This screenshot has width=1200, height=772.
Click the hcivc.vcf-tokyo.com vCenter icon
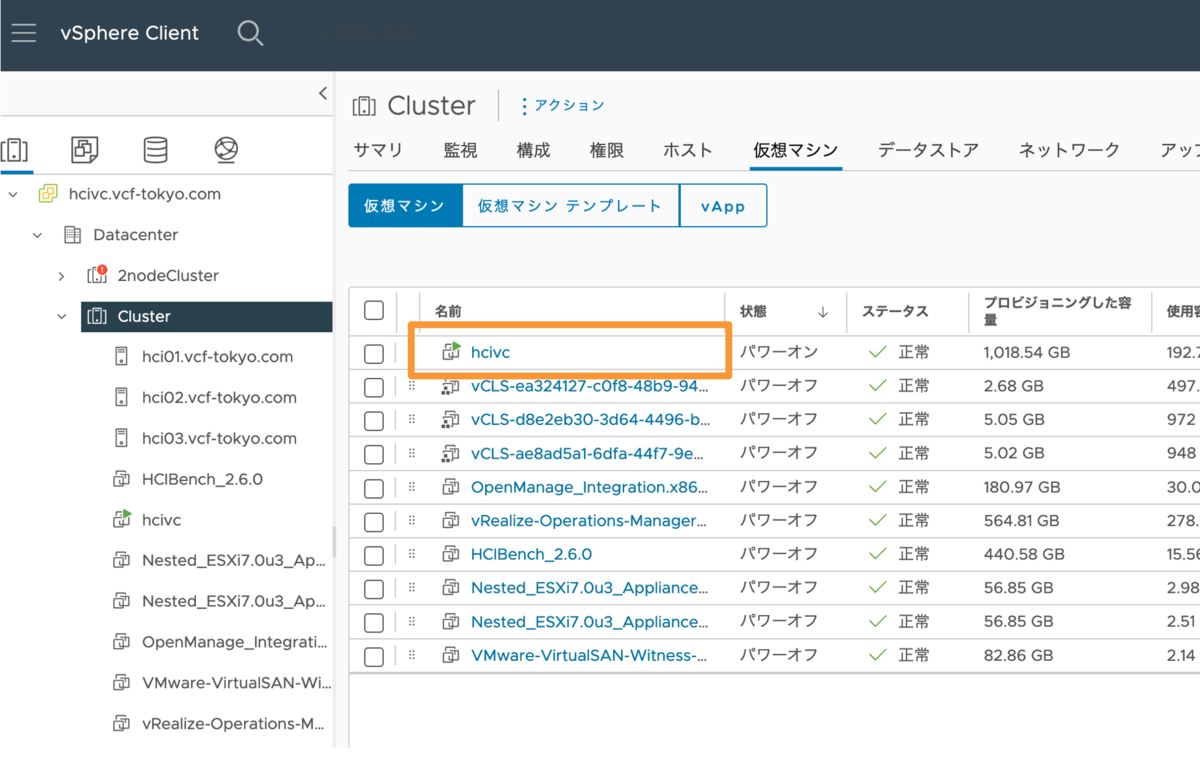point(47,194)
